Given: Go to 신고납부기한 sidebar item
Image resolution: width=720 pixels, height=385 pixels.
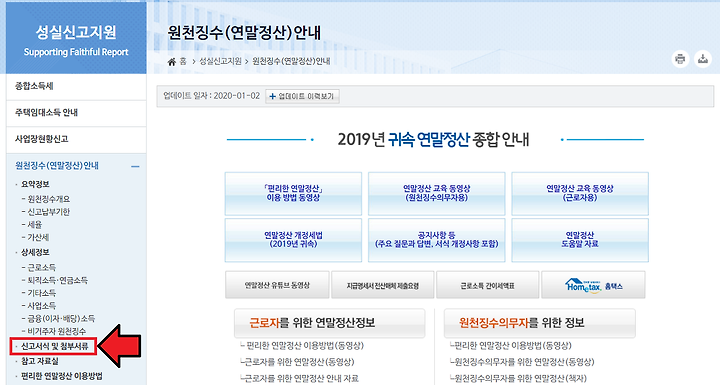Looking at the screenshot, I should pos(49,212).
